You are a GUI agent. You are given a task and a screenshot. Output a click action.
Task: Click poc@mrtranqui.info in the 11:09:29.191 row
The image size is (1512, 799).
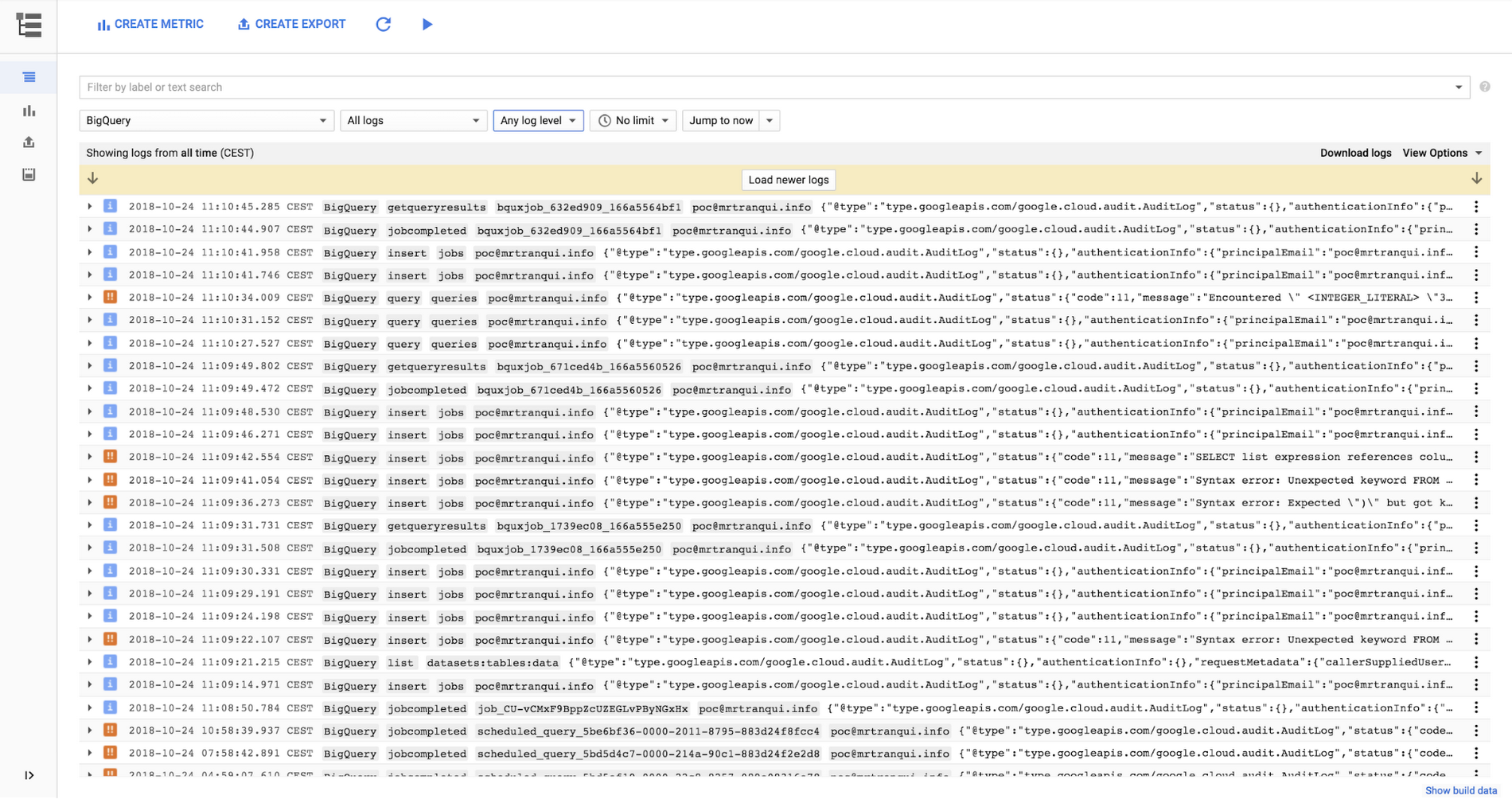[534, 594]
